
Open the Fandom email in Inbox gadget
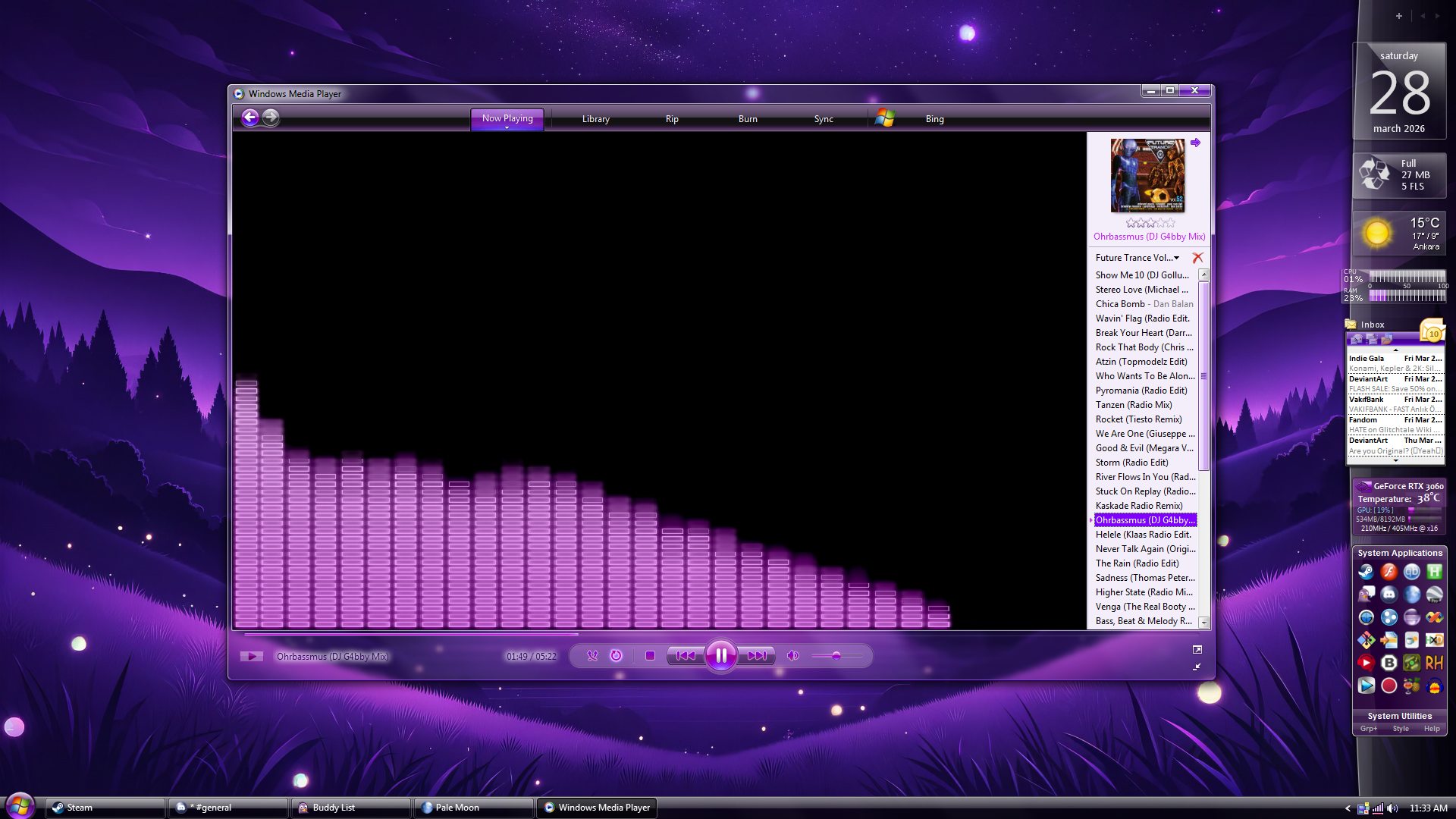coord(1395,425)
